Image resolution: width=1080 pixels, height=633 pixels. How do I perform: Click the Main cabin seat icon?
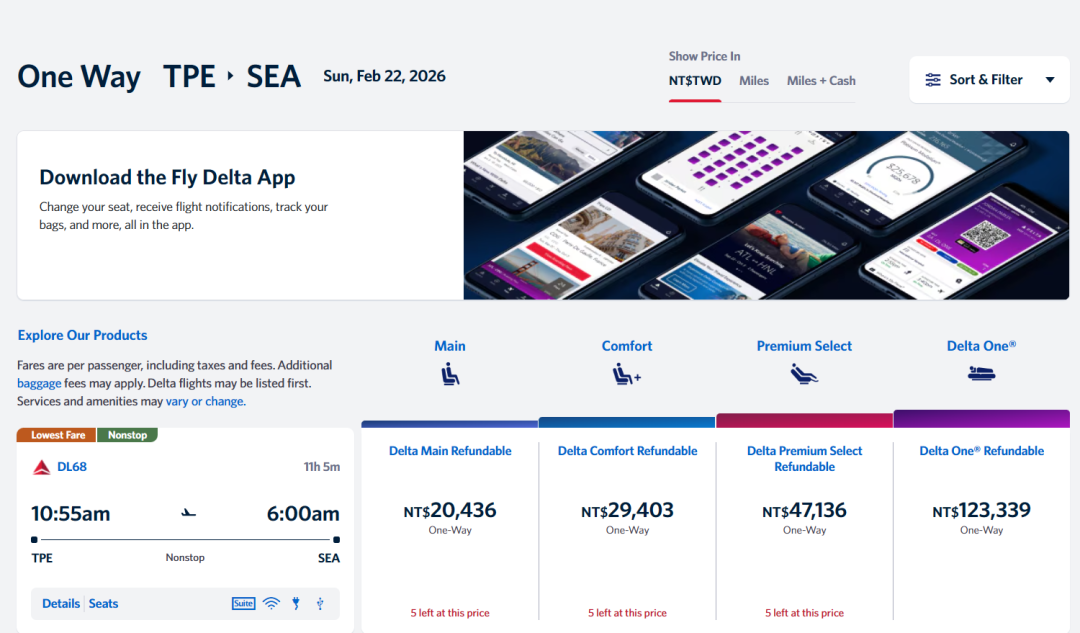(450, 375)
